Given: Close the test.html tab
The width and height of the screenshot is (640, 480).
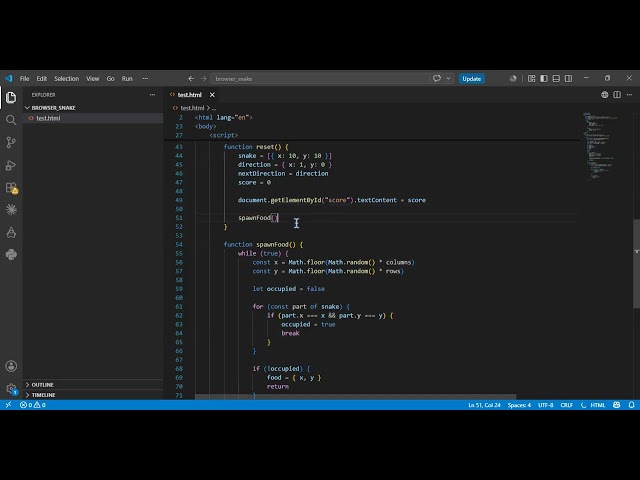Looking at the screenshot, I should coord(212,95).
